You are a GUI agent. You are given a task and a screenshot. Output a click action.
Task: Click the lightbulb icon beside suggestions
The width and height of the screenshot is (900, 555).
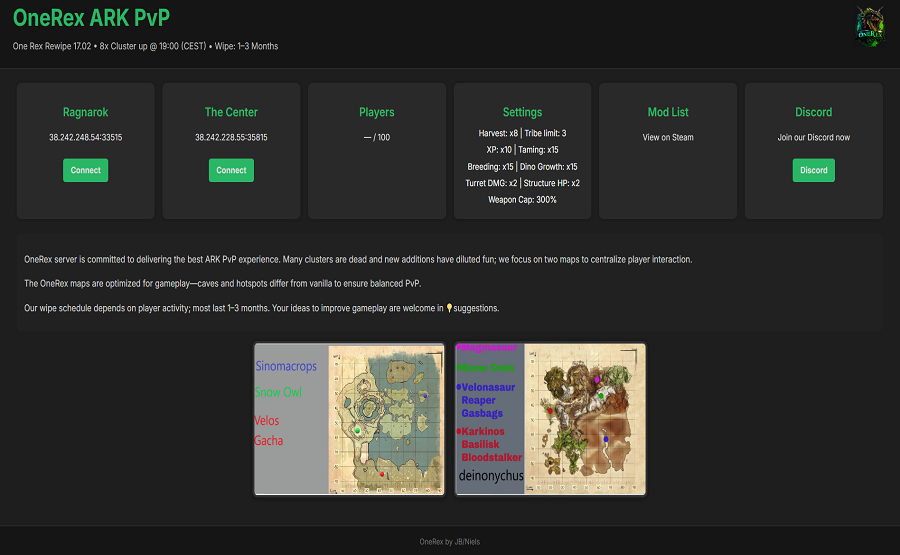pos(449,308)
